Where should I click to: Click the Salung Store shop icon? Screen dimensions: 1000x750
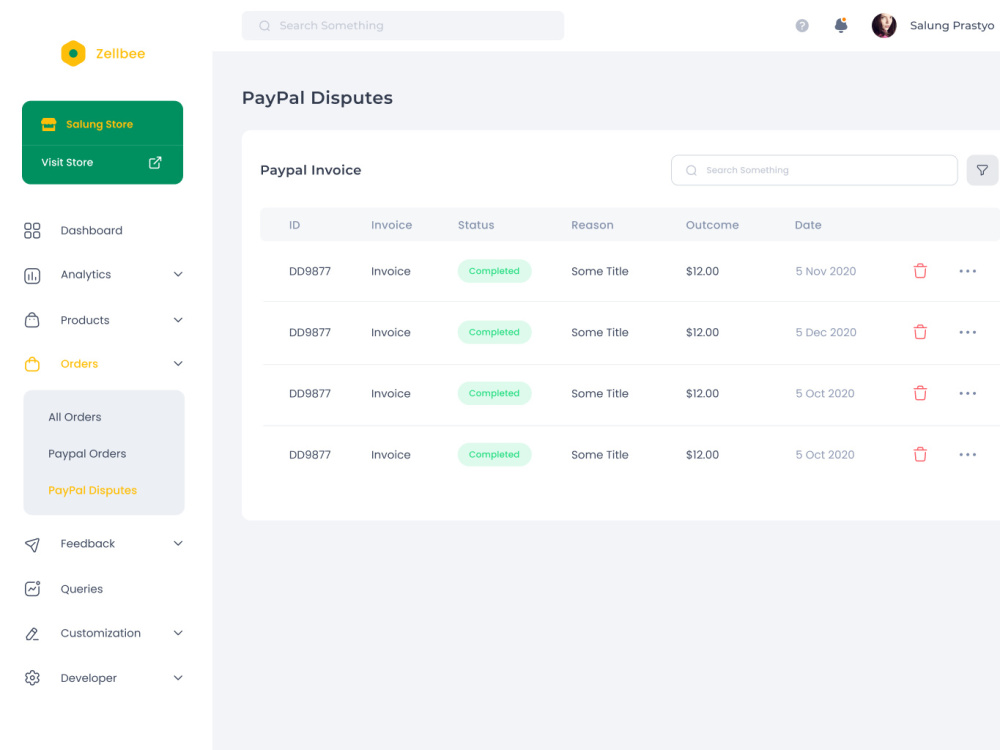coord(48,124)
